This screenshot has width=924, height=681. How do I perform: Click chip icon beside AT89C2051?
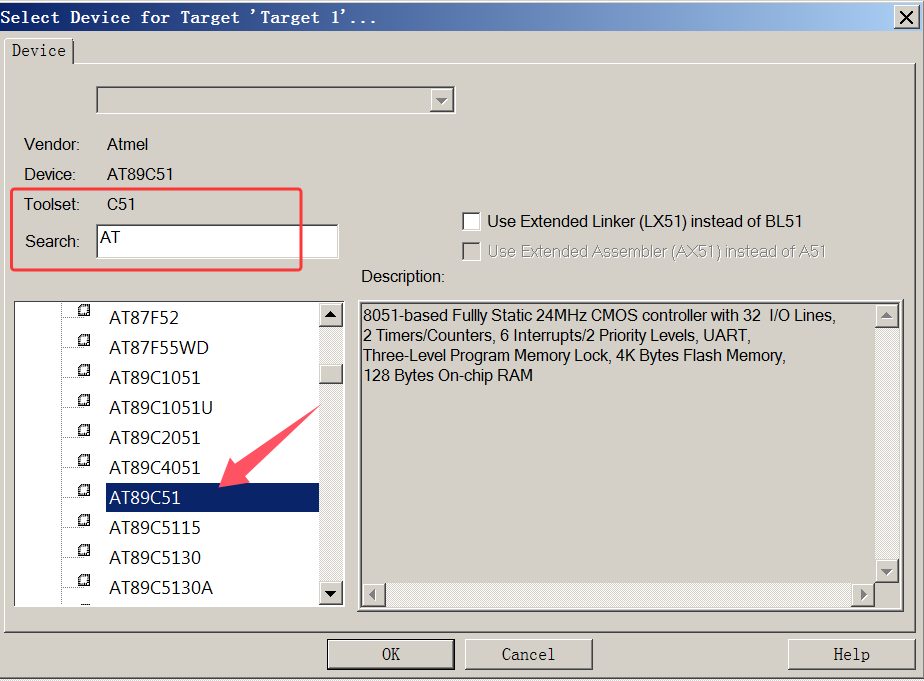[84, 430]
